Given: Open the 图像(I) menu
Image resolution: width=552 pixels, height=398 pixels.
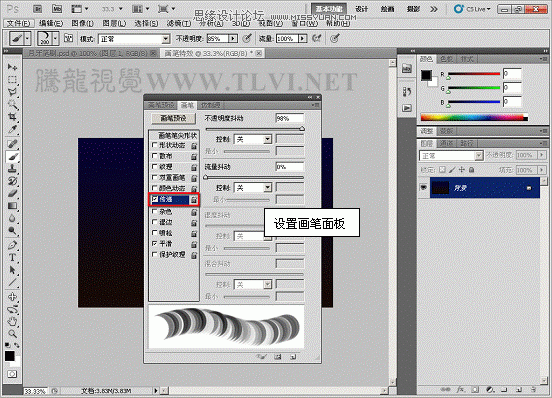Looking at the screenshot, I should pos(82,24).
